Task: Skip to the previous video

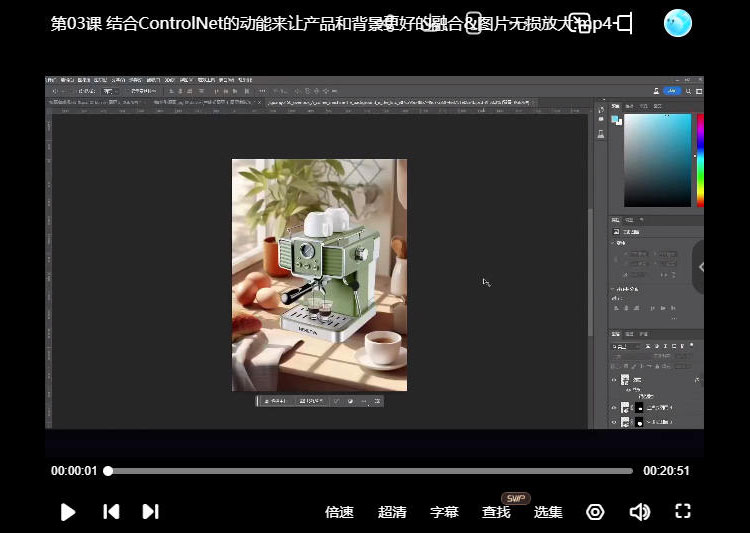Action: [111, 512]
